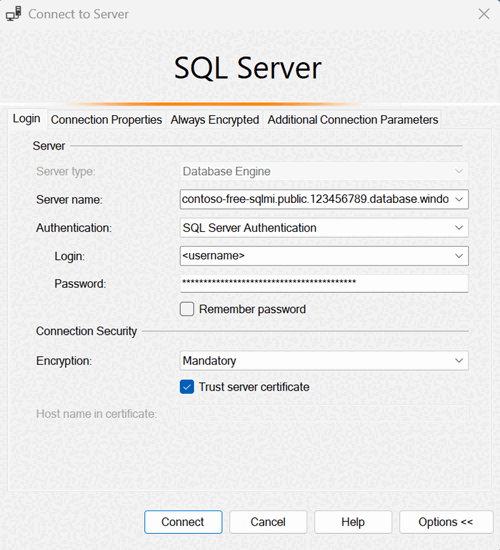This screenshot has width=500, height=550.
Task: Close the Connect to Server dialog
Action: click(484, 14)
